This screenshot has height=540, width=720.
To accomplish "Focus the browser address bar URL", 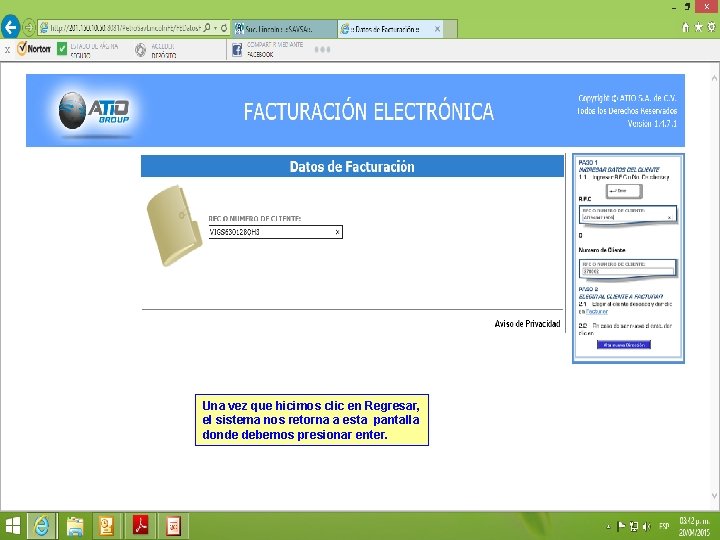I will pyautogui.click(x=124, y=28).
